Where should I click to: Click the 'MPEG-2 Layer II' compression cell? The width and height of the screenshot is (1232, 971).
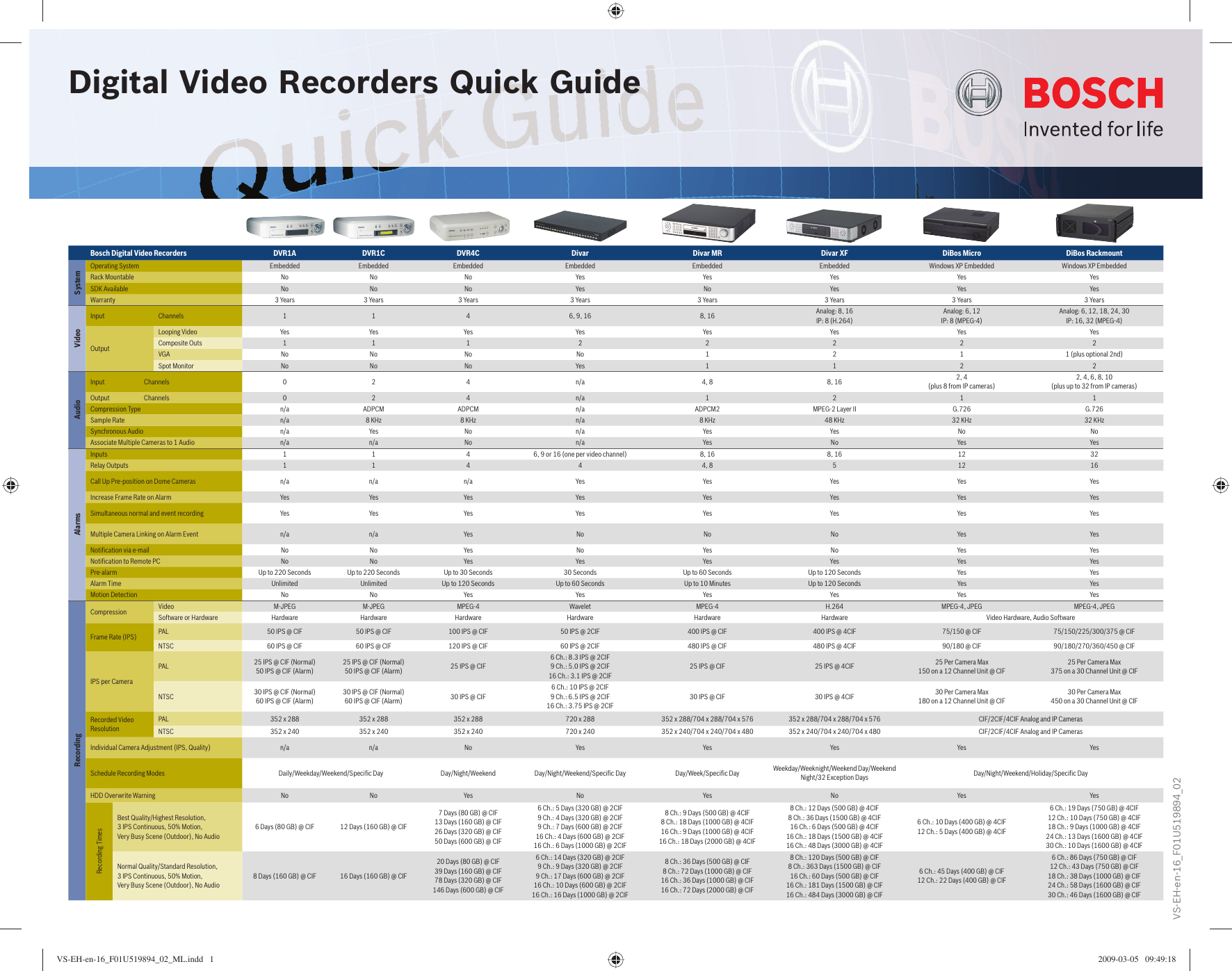click(834, 409)
